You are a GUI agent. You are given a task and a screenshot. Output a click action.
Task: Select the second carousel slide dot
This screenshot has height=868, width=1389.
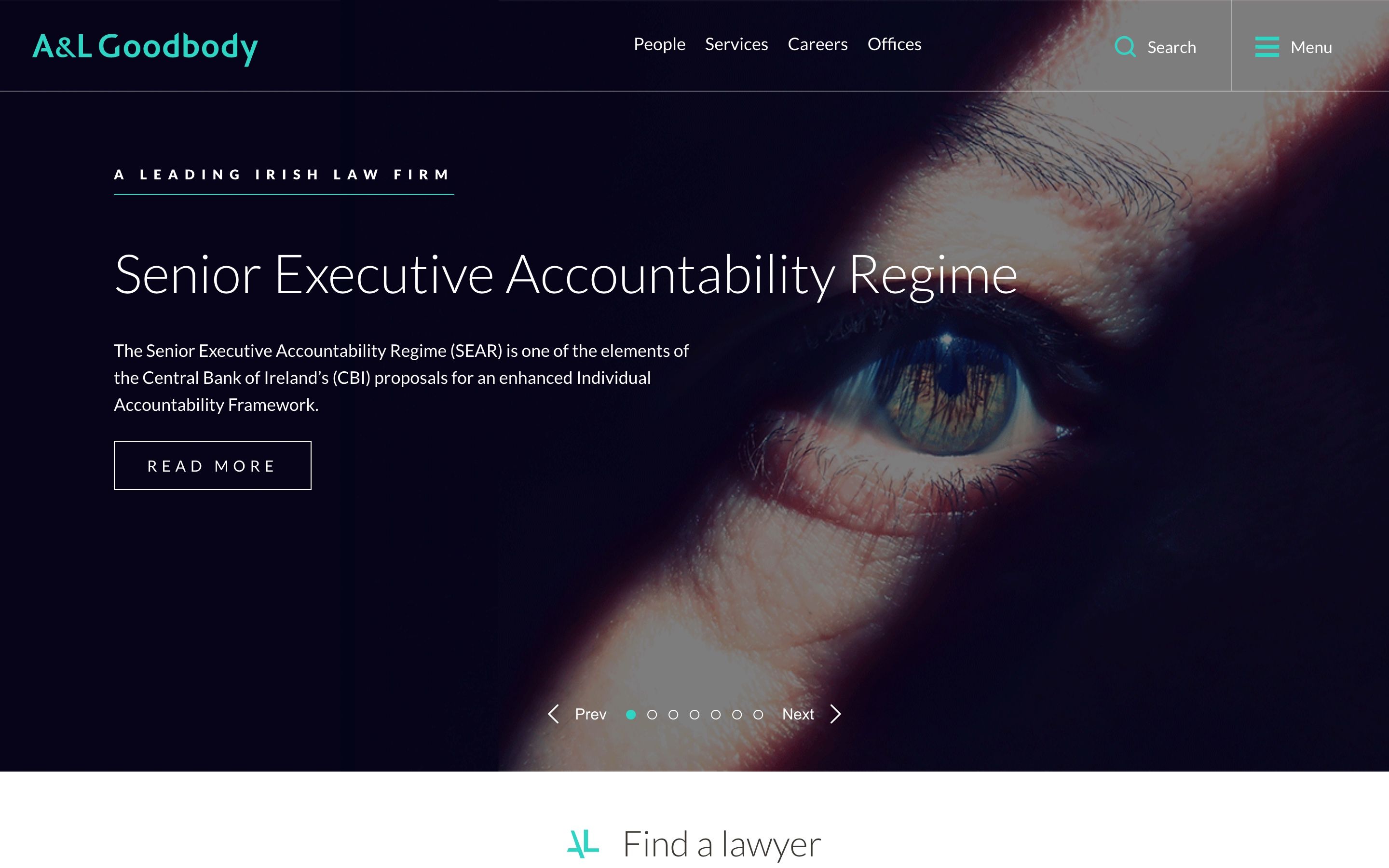(x=652, y=715)
